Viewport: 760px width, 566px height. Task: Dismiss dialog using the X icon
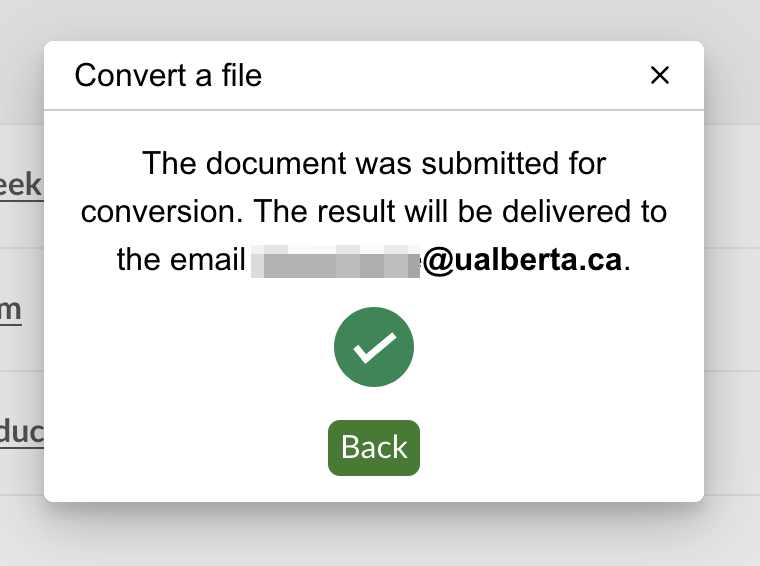click(659, 75)
